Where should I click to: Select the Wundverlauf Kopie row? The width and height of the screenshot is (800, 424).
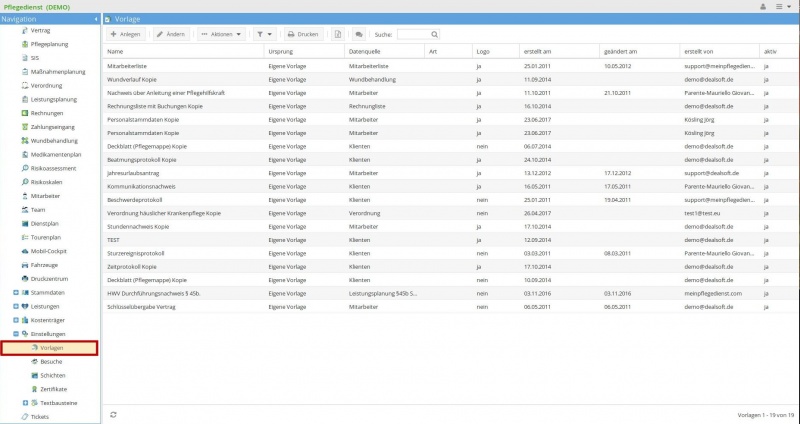point(451,80)
